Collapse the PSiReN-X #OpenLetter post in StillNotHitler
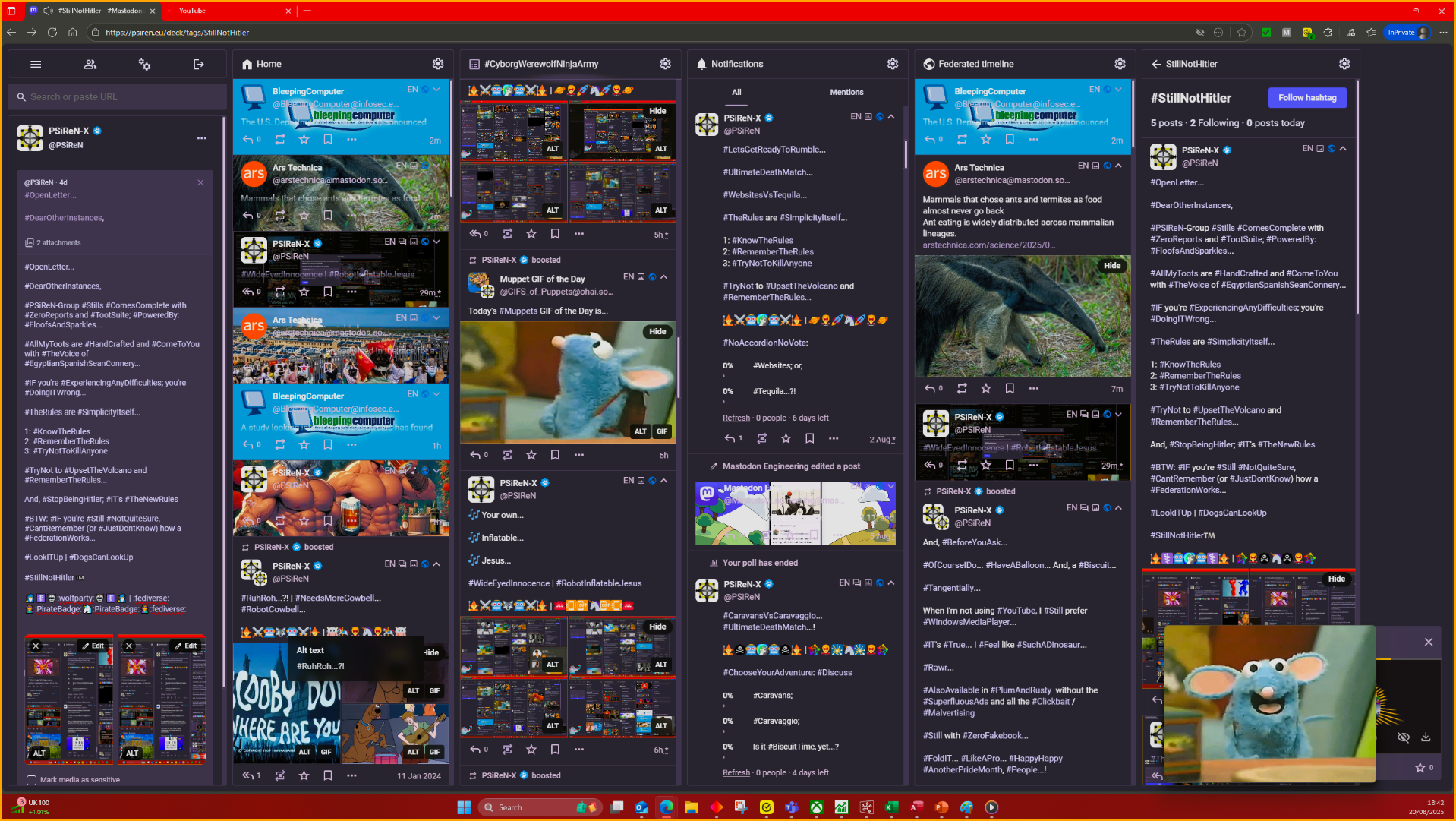1456x821 pixels. pyautogui.click(x=1343, y=149)
